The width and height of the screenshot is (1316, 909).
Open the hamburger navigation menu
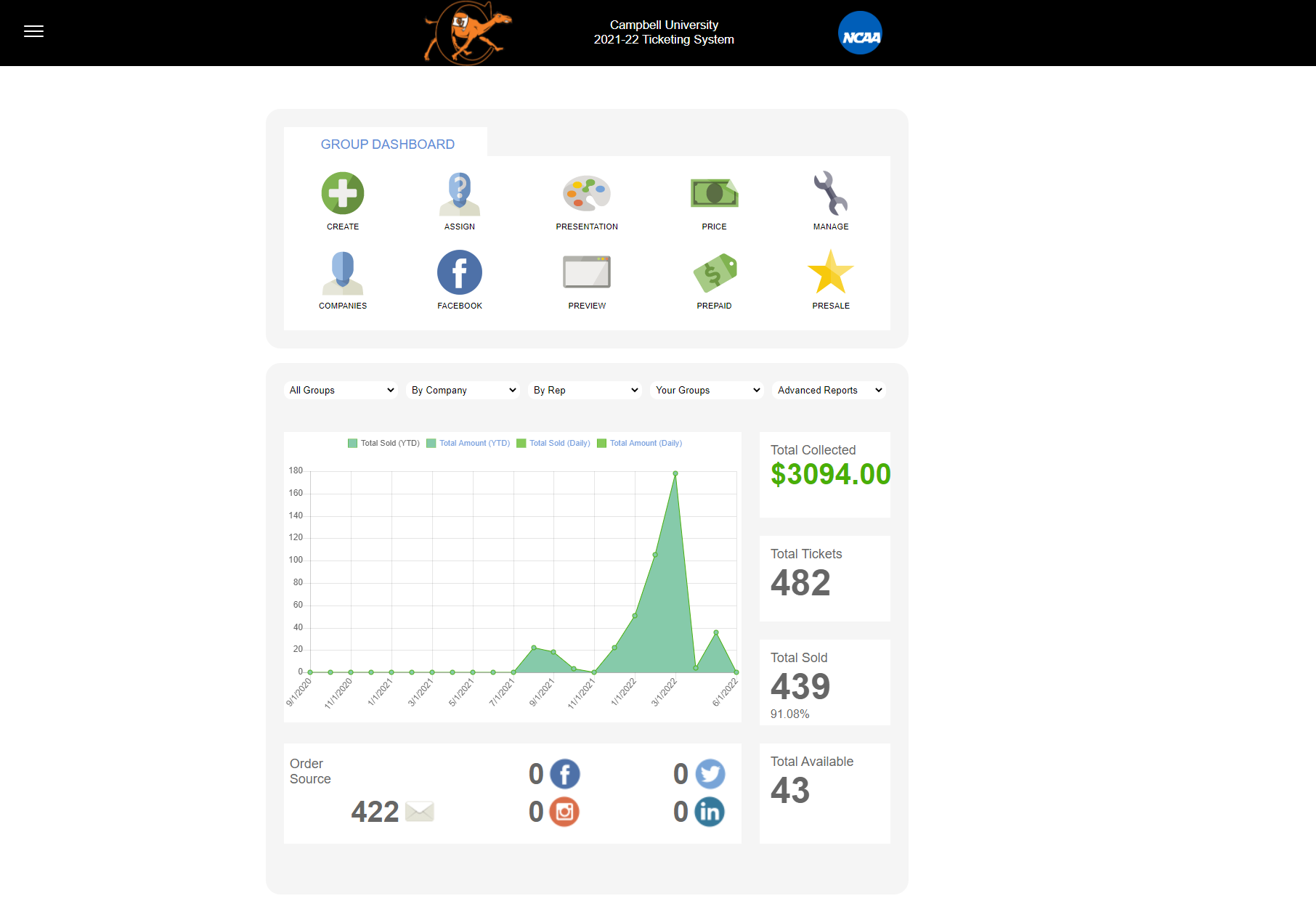pos(33,31)
